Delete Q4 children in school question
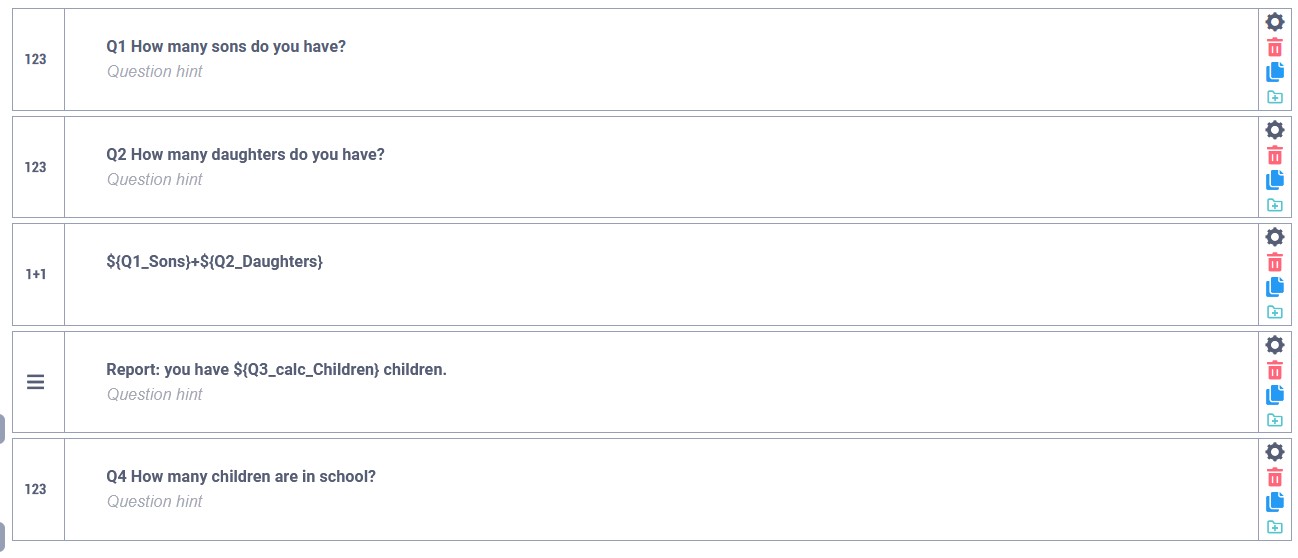This screenshot has height=558, width=1298. point(1274,477)
